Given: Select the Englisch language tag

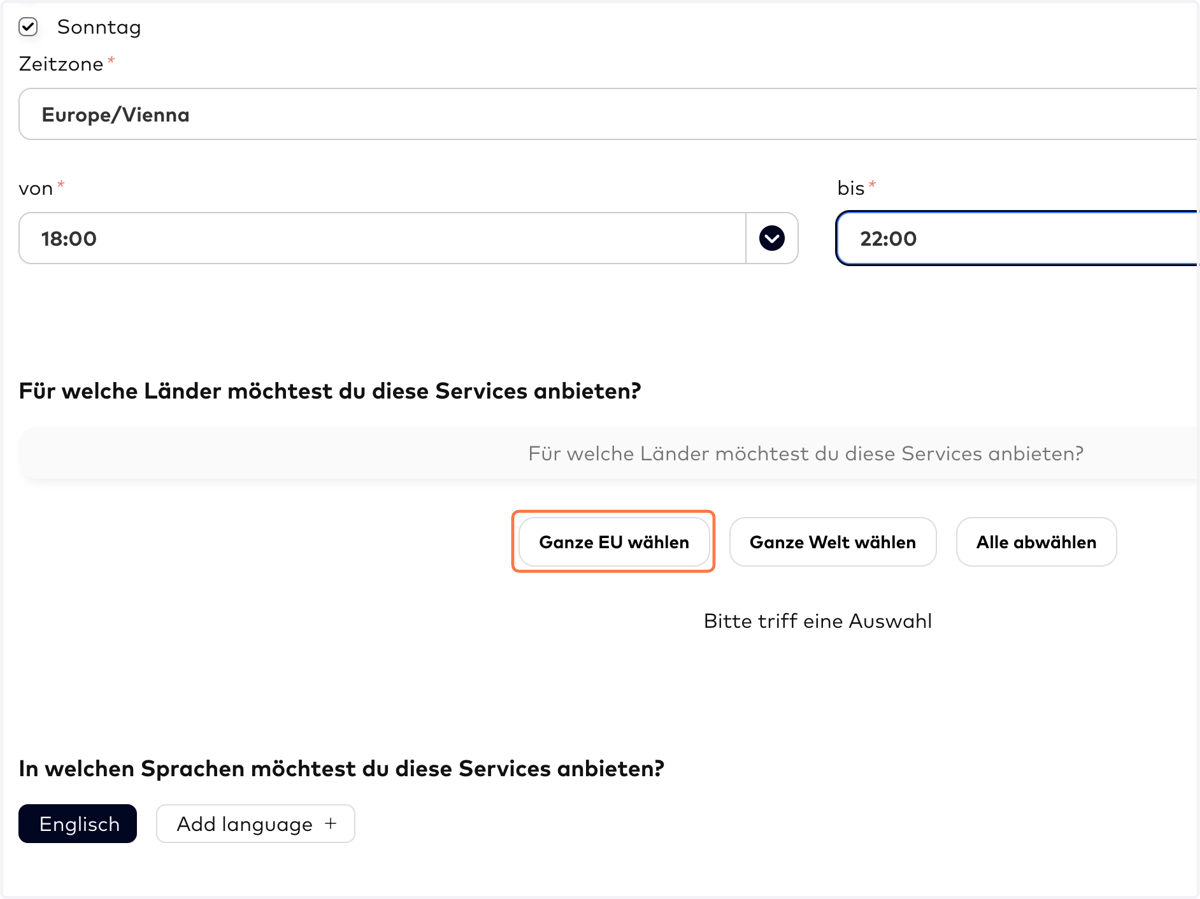Looking at the screenshot, I should (x=78, y=824).
